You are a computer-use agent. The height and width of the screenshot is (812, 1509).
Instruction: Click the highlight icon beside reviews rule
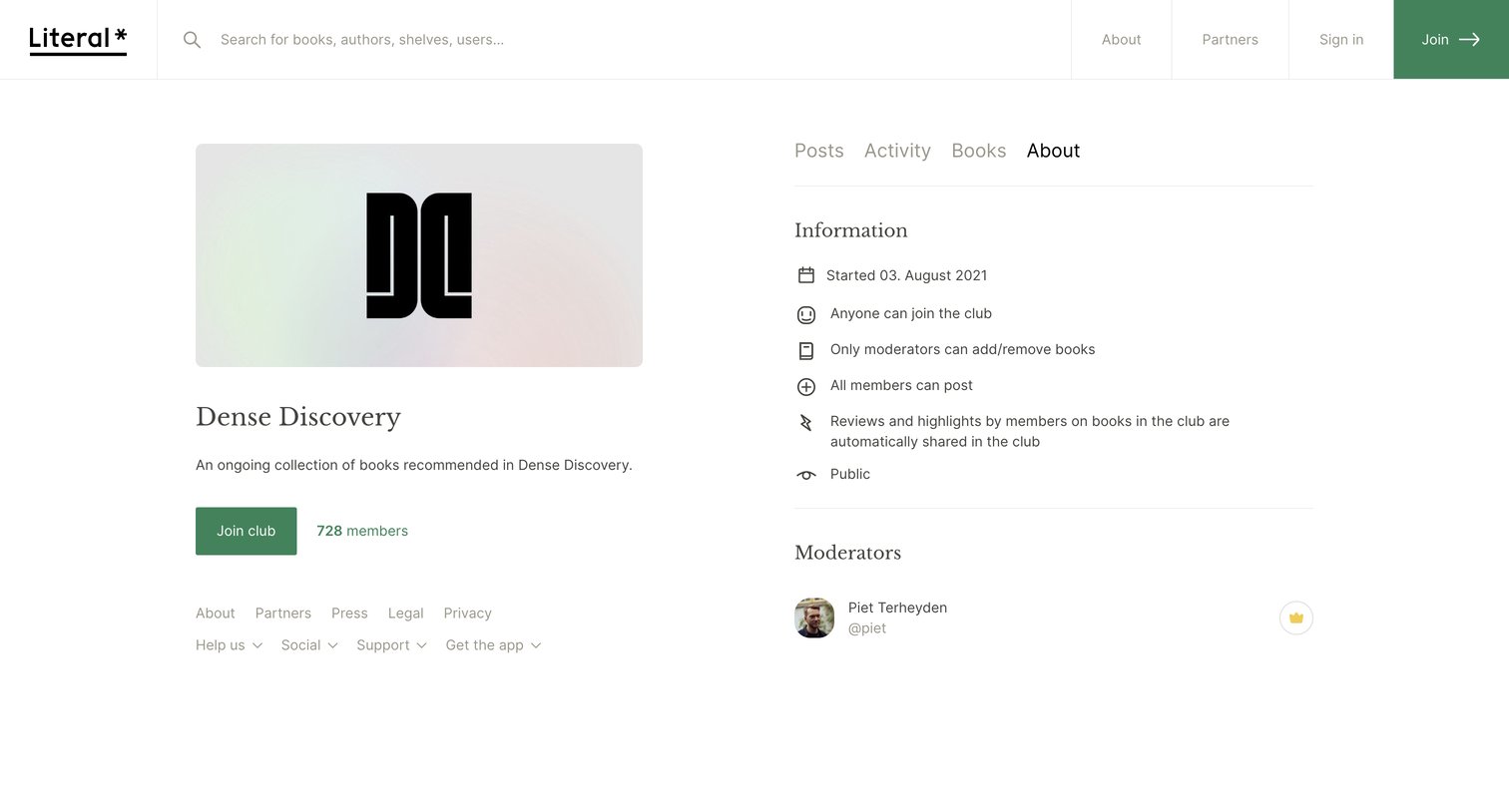tap(806, 422)
